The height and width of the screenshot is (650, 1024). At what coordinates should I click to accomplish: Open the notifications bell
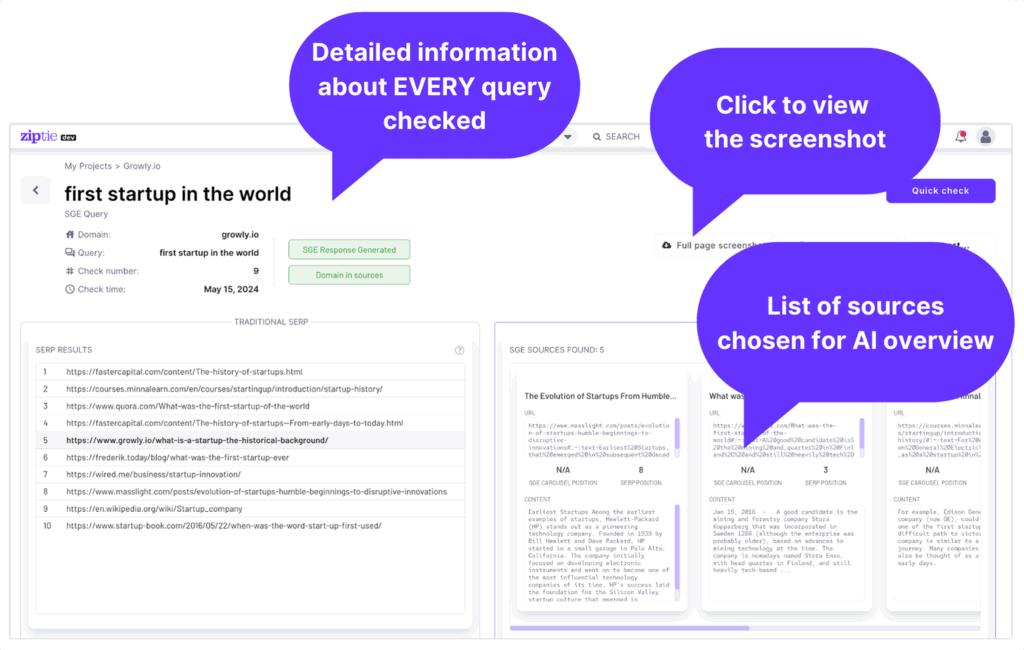(x=961, y=136)
